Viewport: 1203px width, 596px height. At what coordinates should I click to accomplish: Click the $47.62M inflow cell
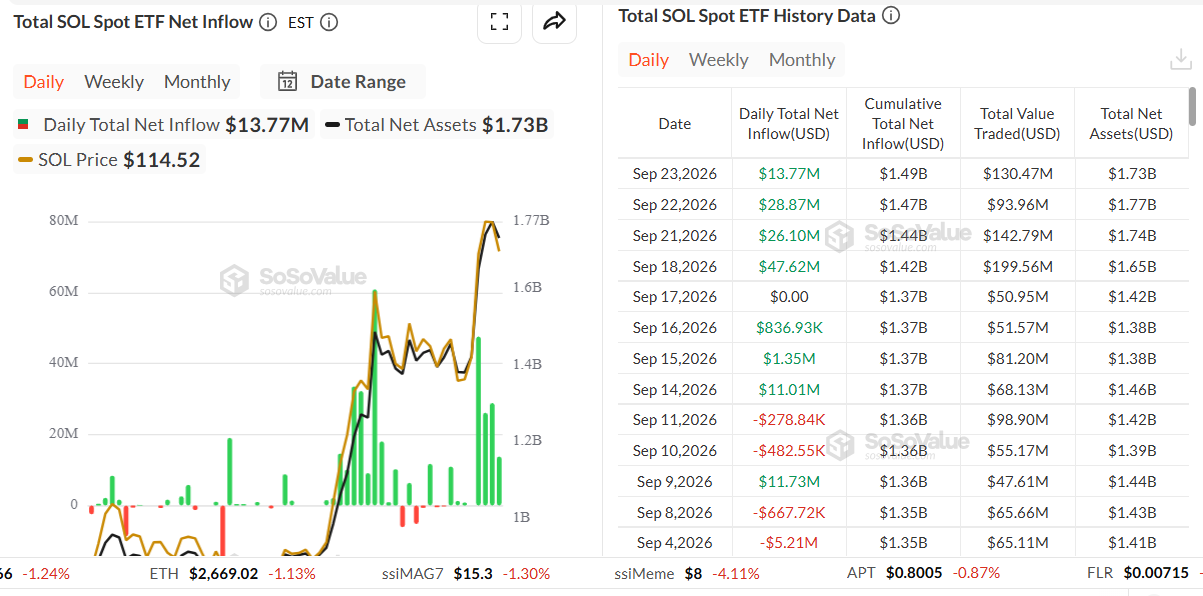pyautogui.click(x=790, y=267)
